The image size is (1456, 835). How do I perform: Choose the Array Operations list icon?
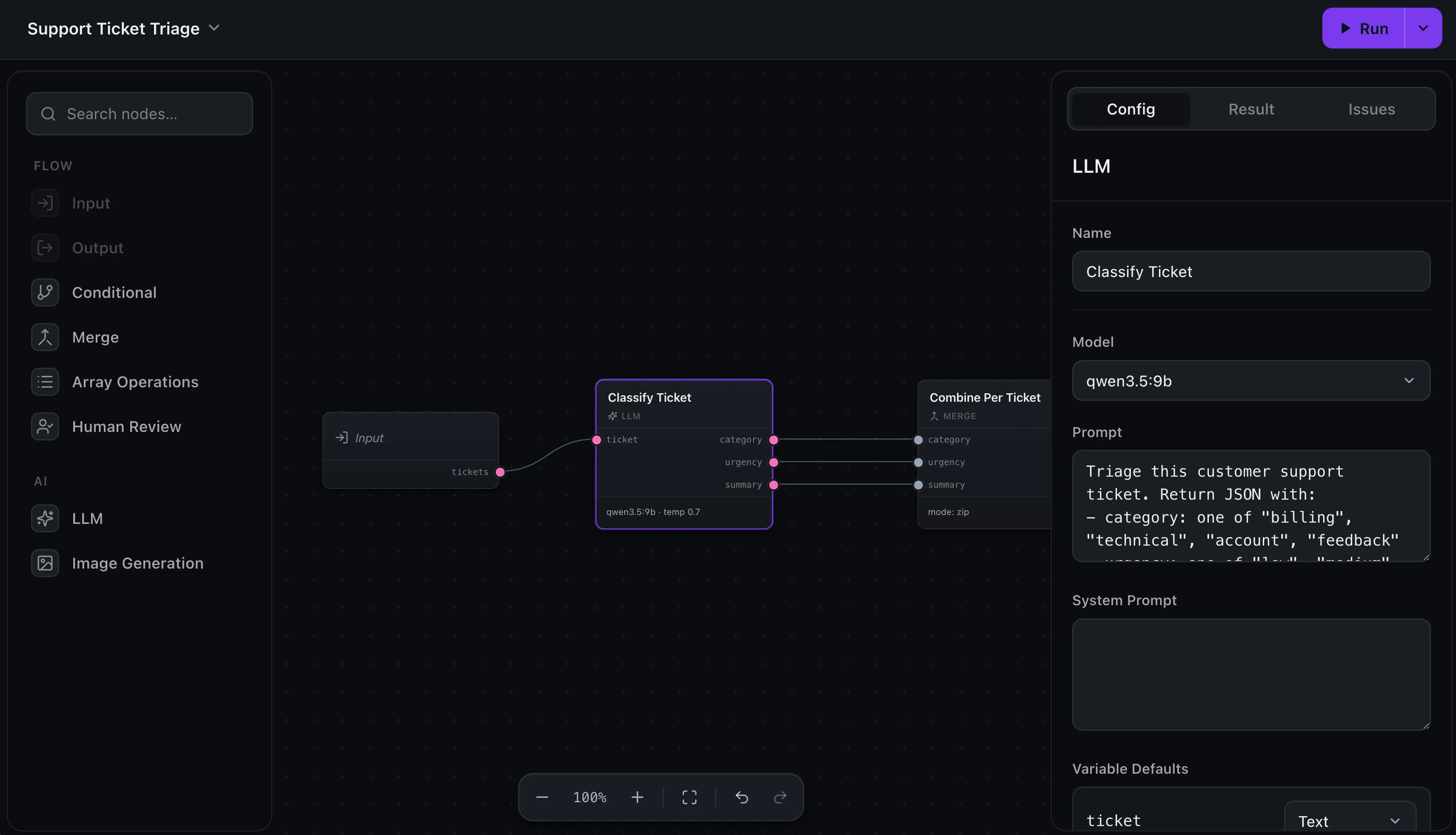(45, 382)
